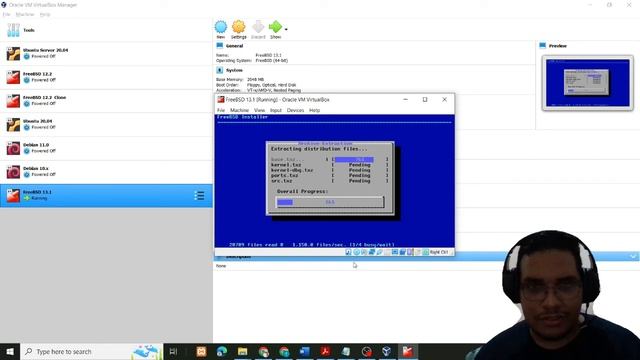Image resolution: width=640 pixels, height=360 pixels.
Task: Click the System section header
Action: pyautogui.click(x=234, y=70)
